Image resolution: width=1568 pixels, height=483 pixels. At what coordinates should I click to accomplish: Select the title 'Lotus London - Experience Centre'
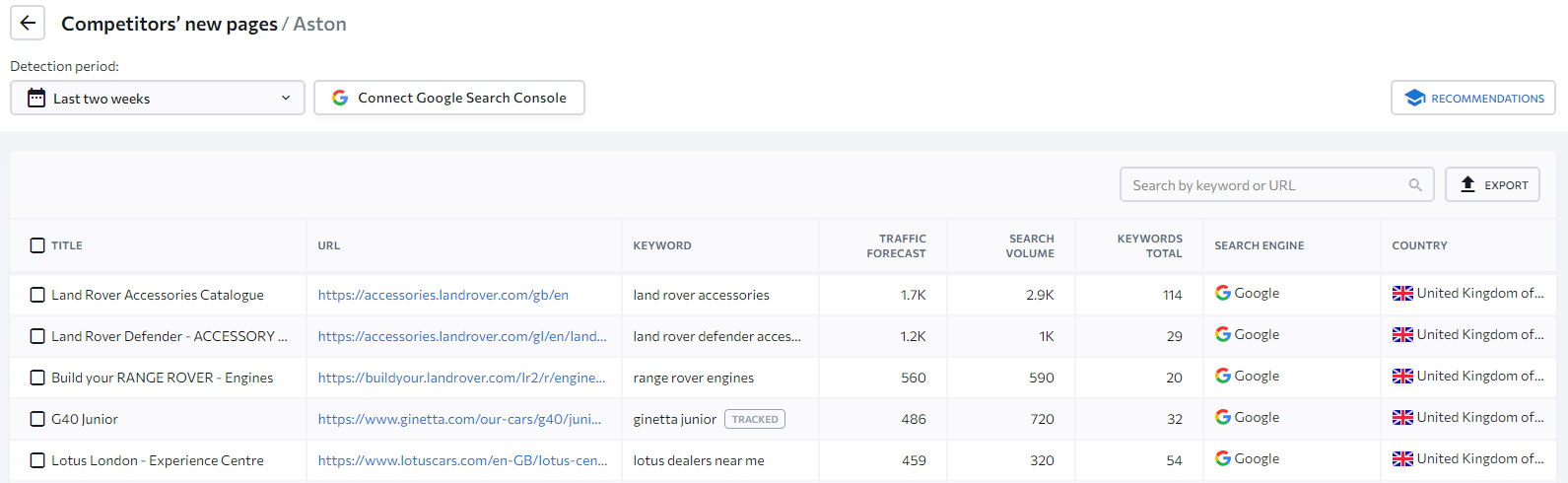[x=158, y=460]
